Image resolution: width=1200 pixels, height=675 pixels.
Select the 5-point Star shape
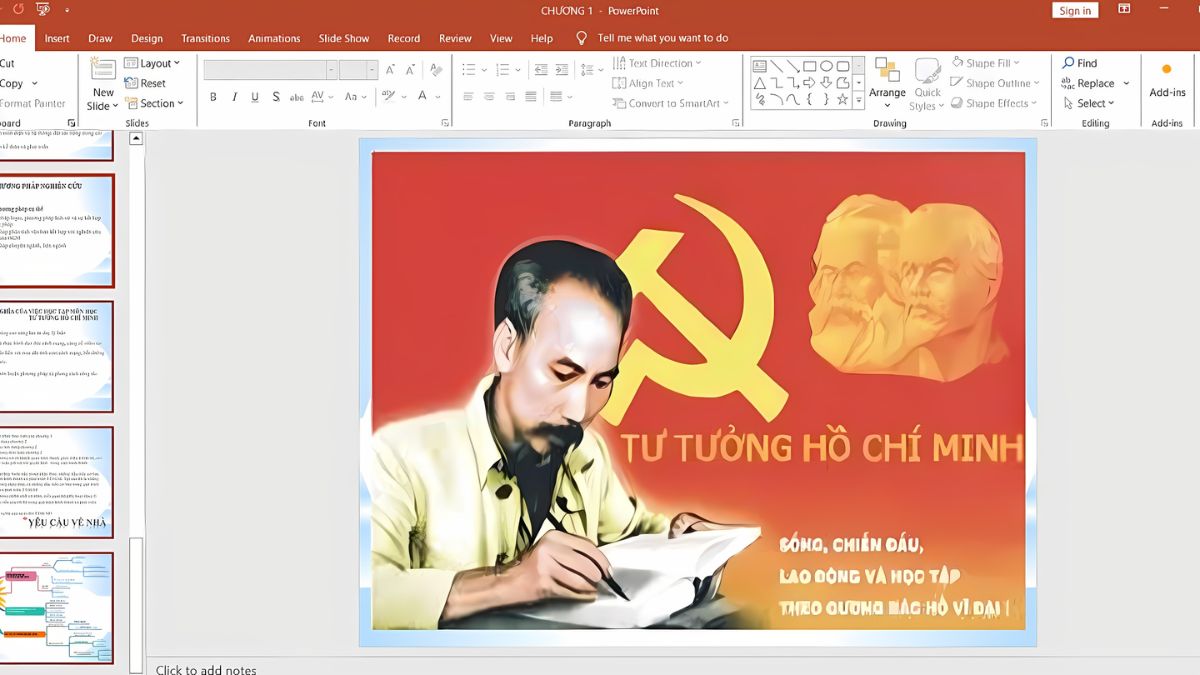[x=843, y=99]
